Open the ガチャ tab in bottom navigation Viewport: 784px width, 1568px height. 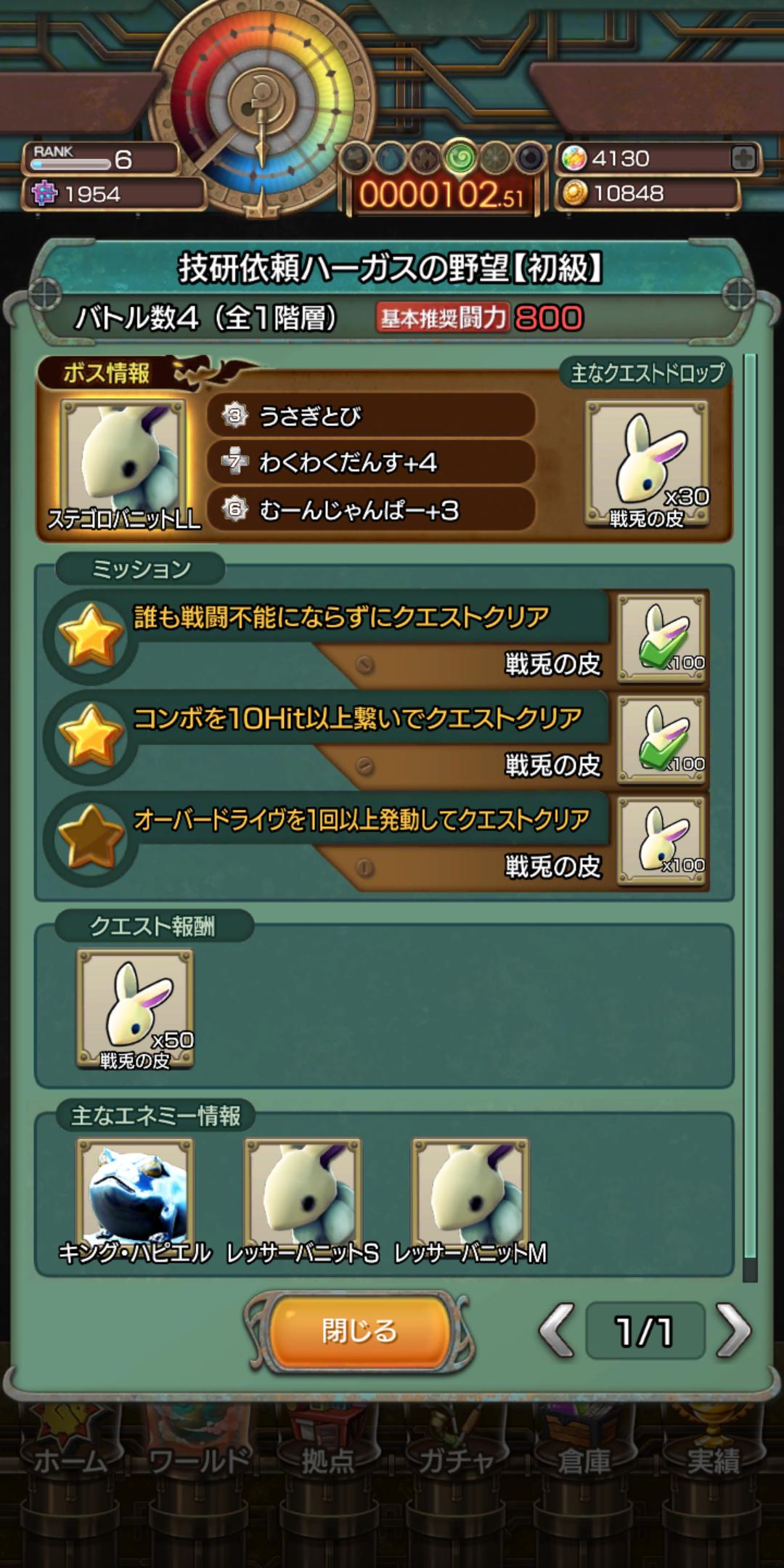[x=456, y=1461]
